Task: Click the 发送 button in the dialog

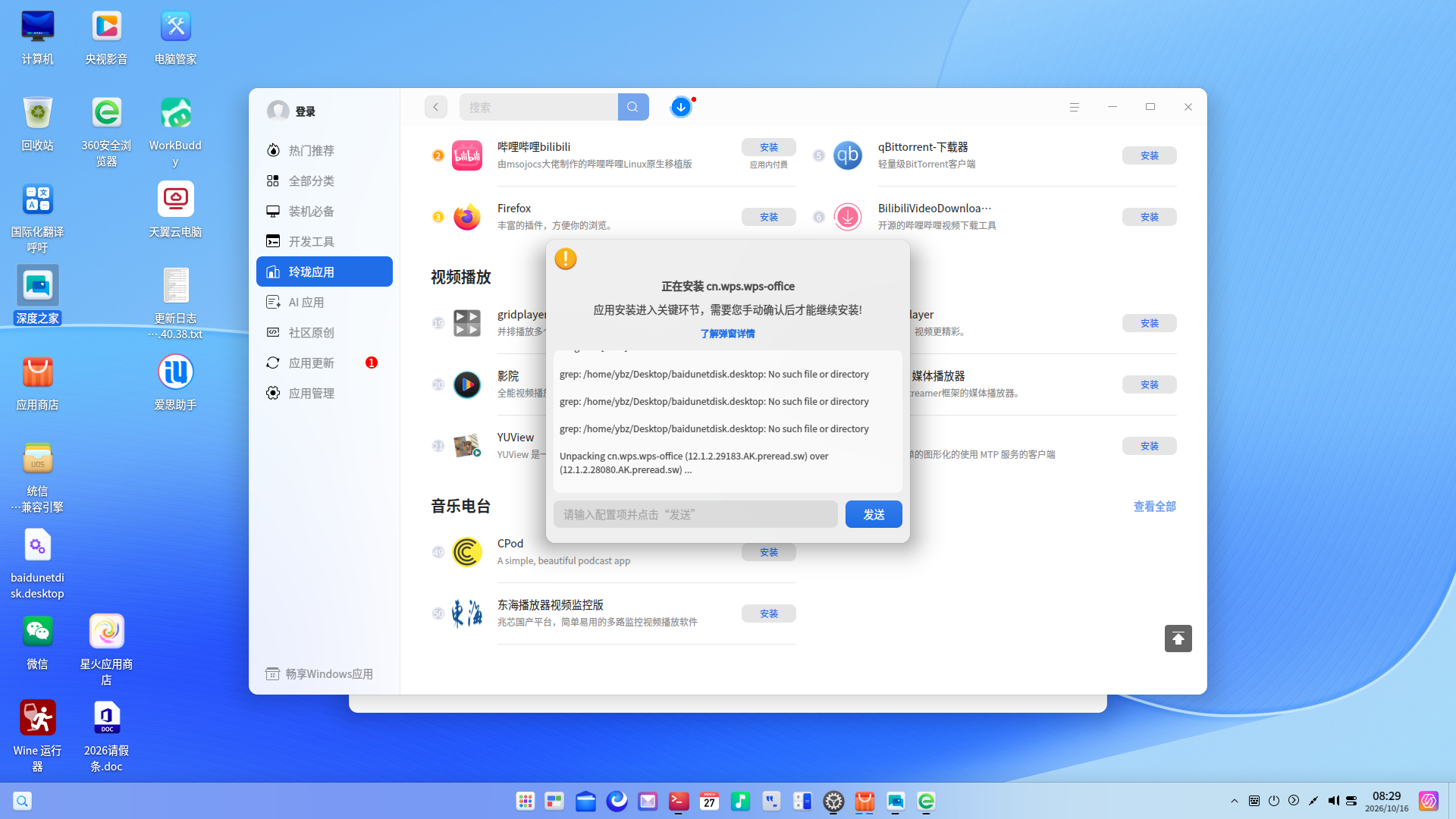Action: pyautogui.click(x=874, y=514)
